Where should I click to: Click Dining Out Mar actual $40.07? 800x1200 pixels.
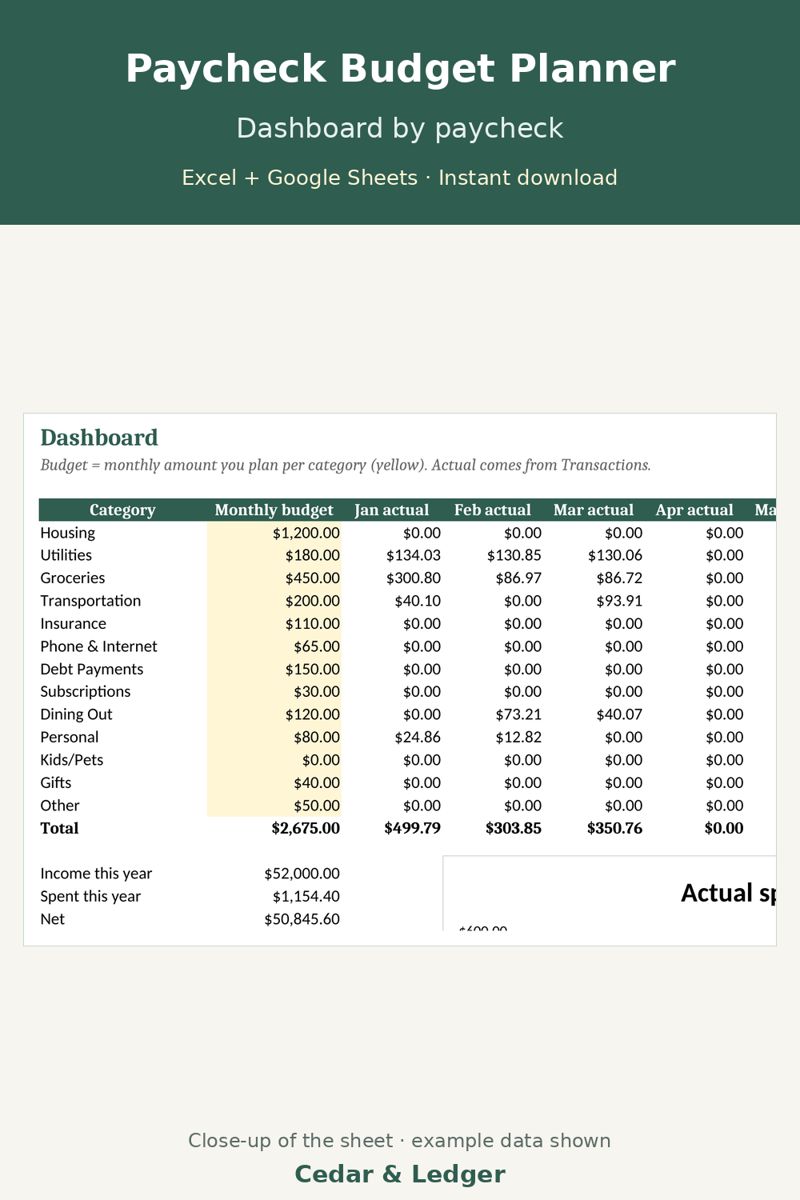click(620, 714)
